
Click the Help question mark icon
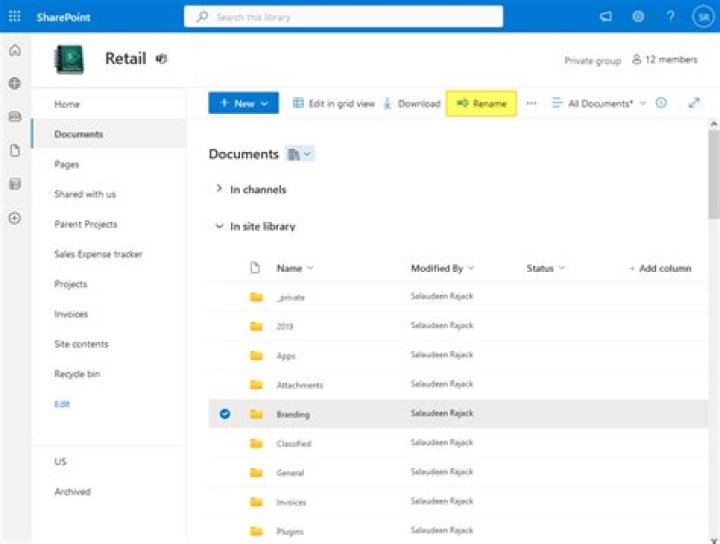670,16
